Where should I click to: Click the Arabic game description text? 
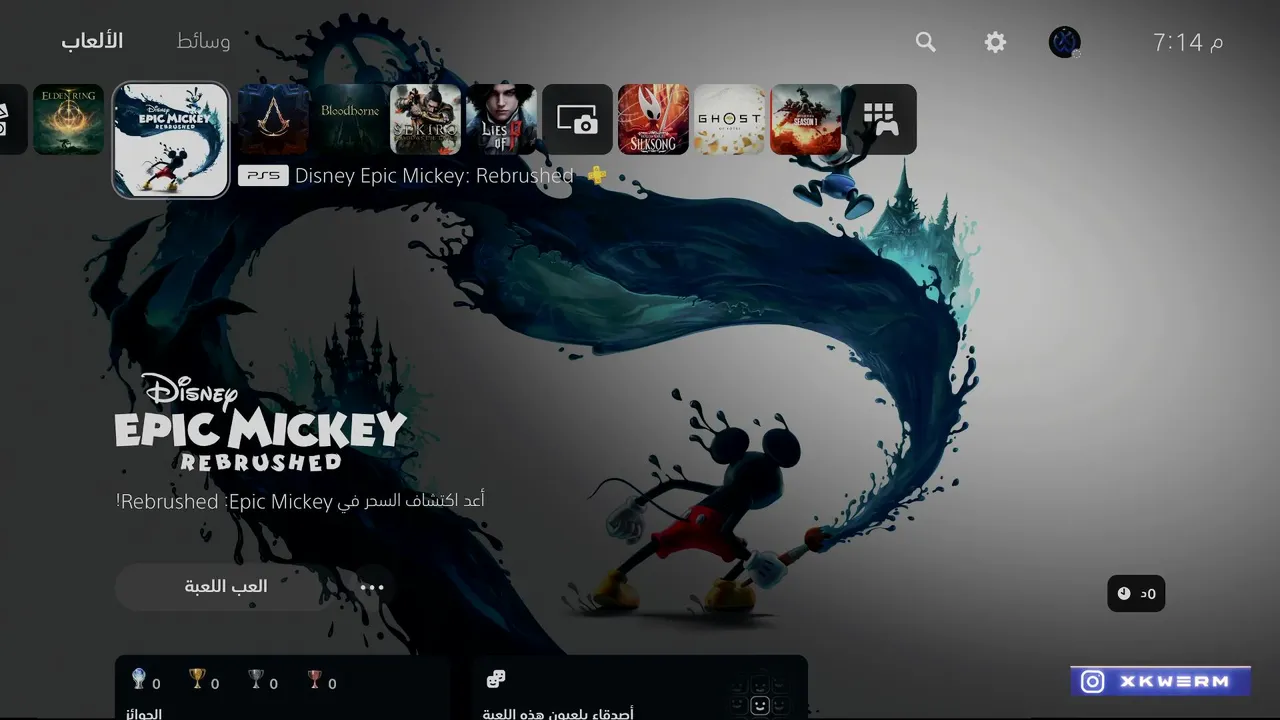coord(300,501)
